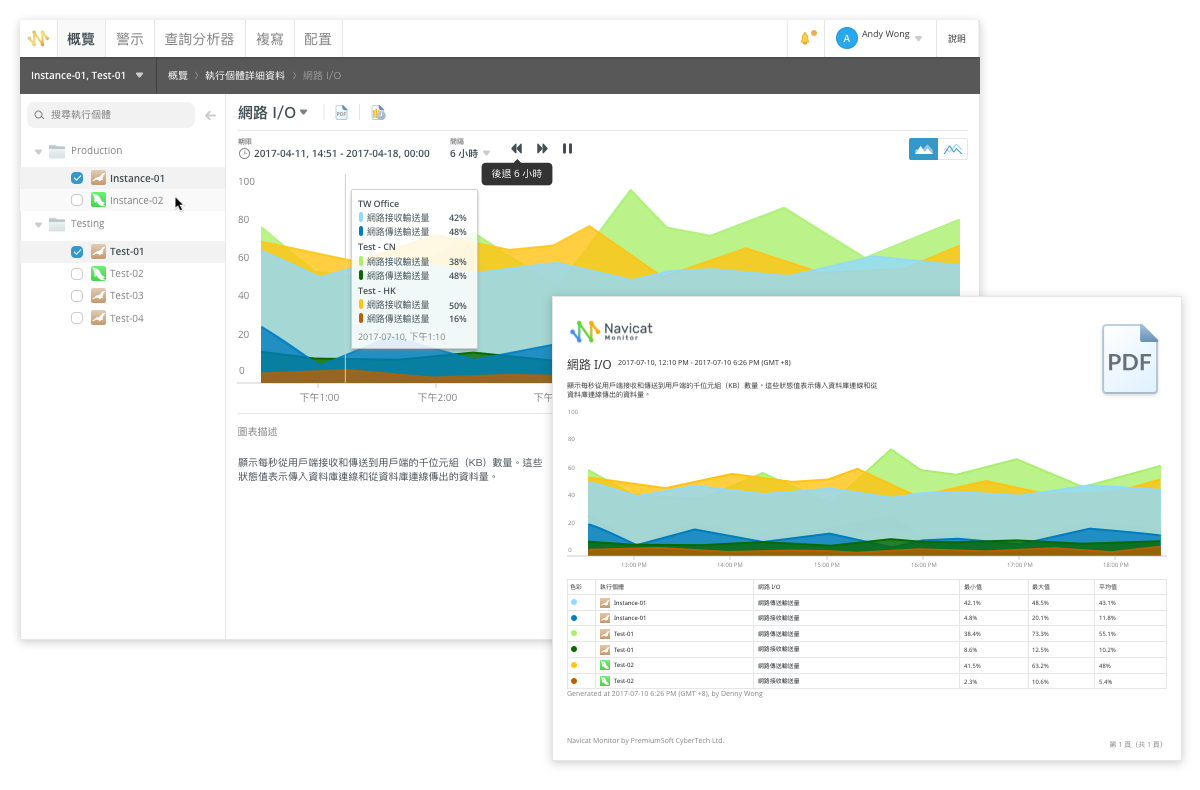Pause the live chart updates
1200x790 pixels.
click(x=567, y=149)
